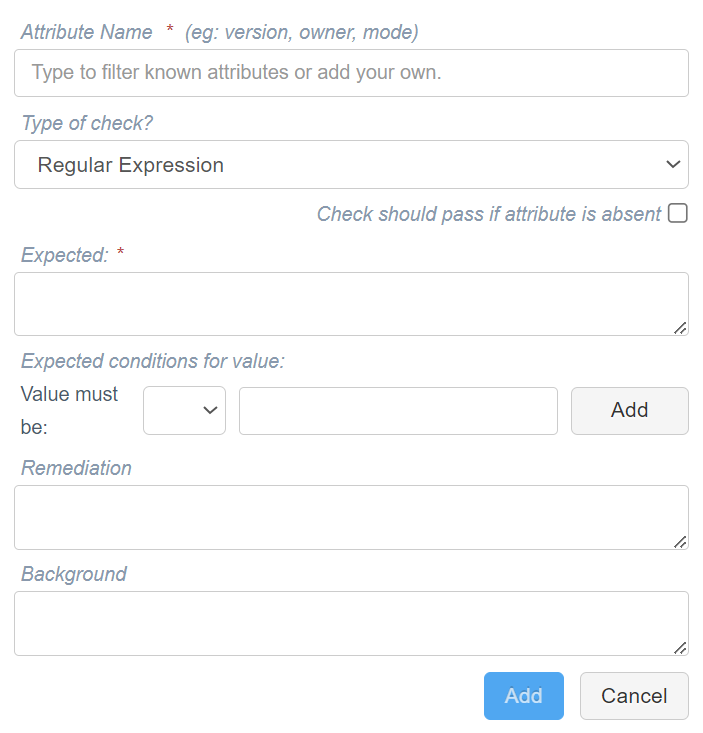The height and width of the screenshot is (733, 703).
Task: Click the 'Expected conditions for value:' label
Action: tap(153, 361)
